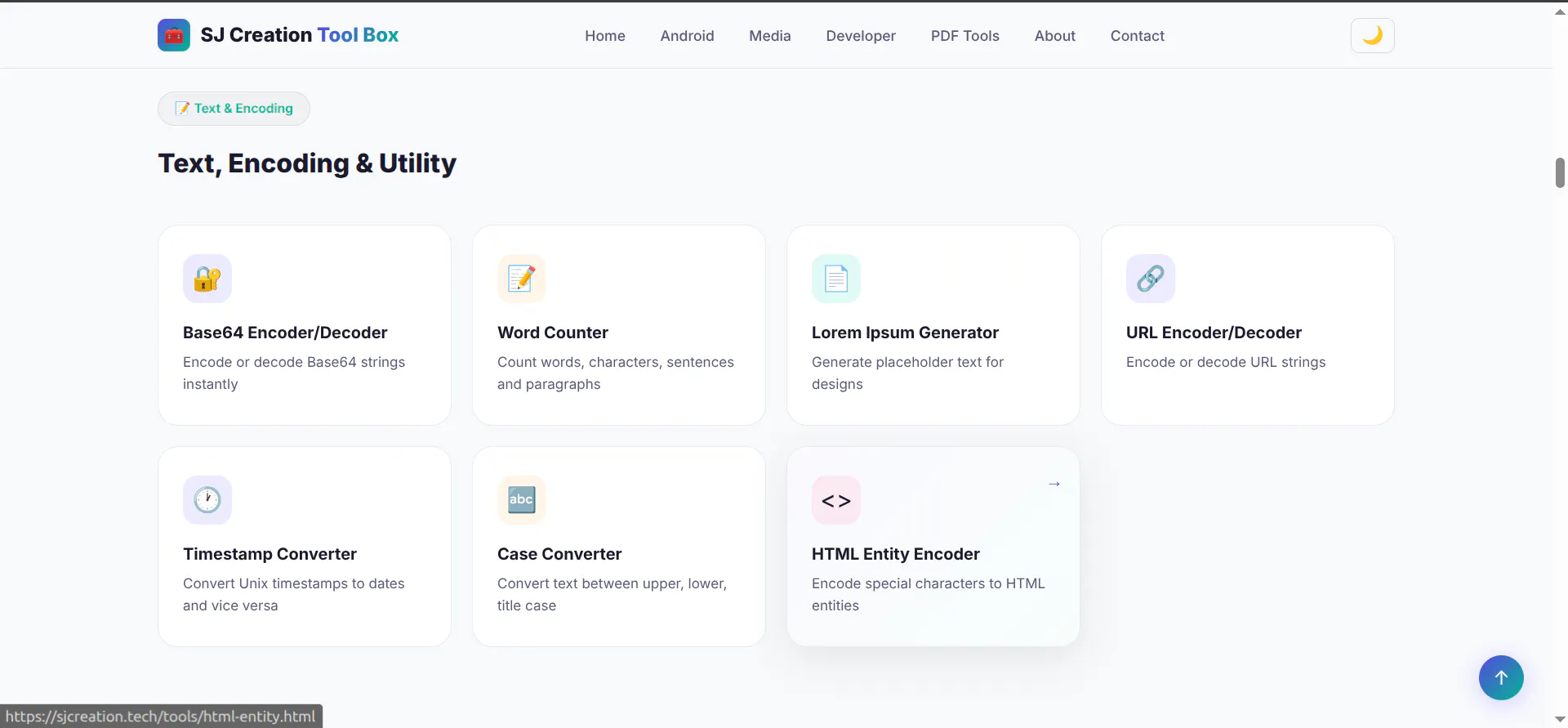Open the Android menu item
Image resolution: width=1568 pixels, height=728 pixels.
pyautogui.click(x=688, y=36)
